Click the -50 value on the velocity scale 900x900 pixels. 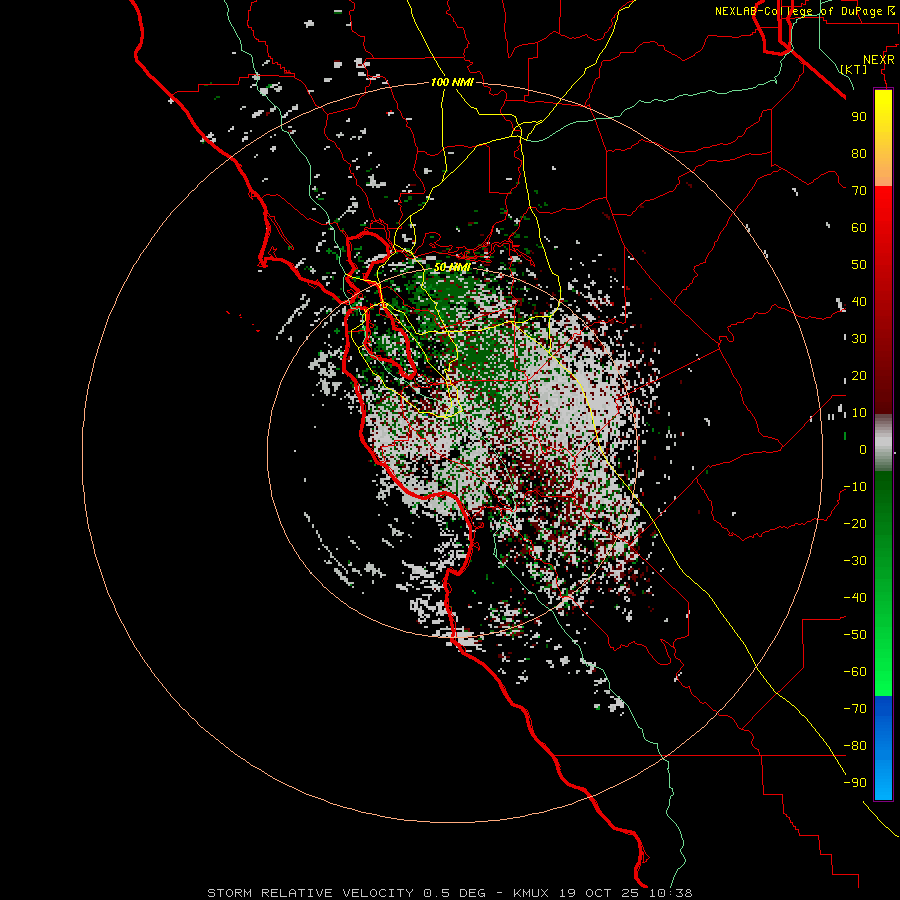click(855, 635)
